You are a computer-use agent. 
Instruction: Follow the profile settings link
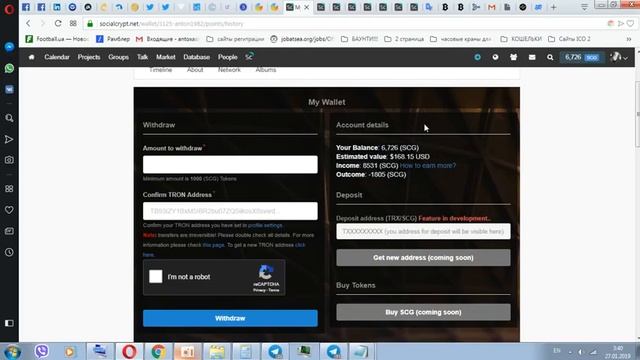point(265,225)
